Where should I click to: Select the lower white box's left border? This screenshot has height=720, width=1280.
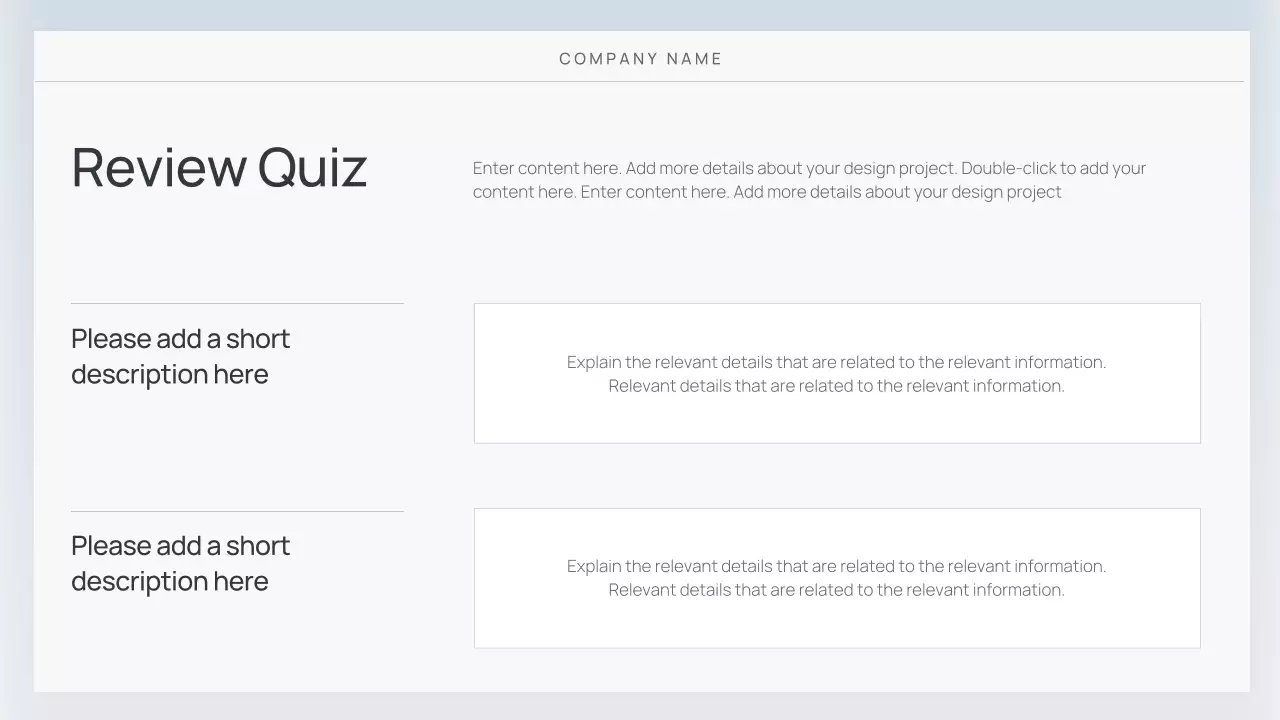coord(474,578)
